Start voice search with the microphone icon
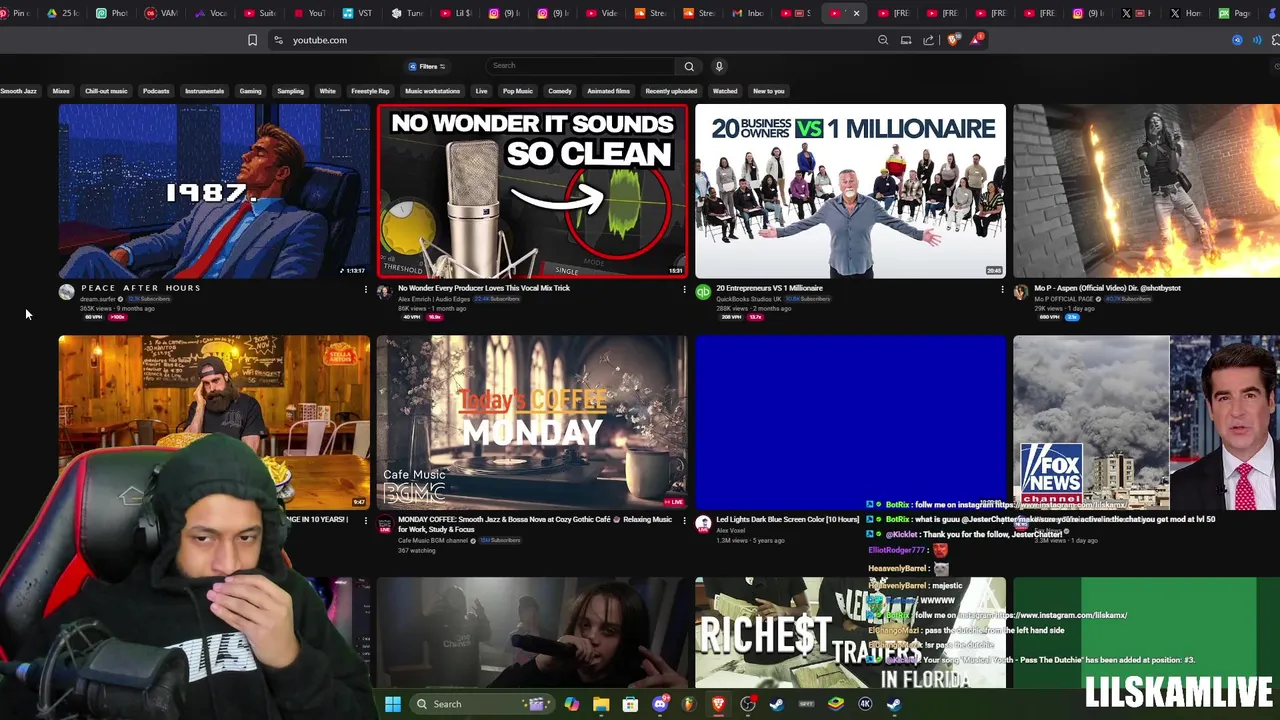 [x=718, y=66]
